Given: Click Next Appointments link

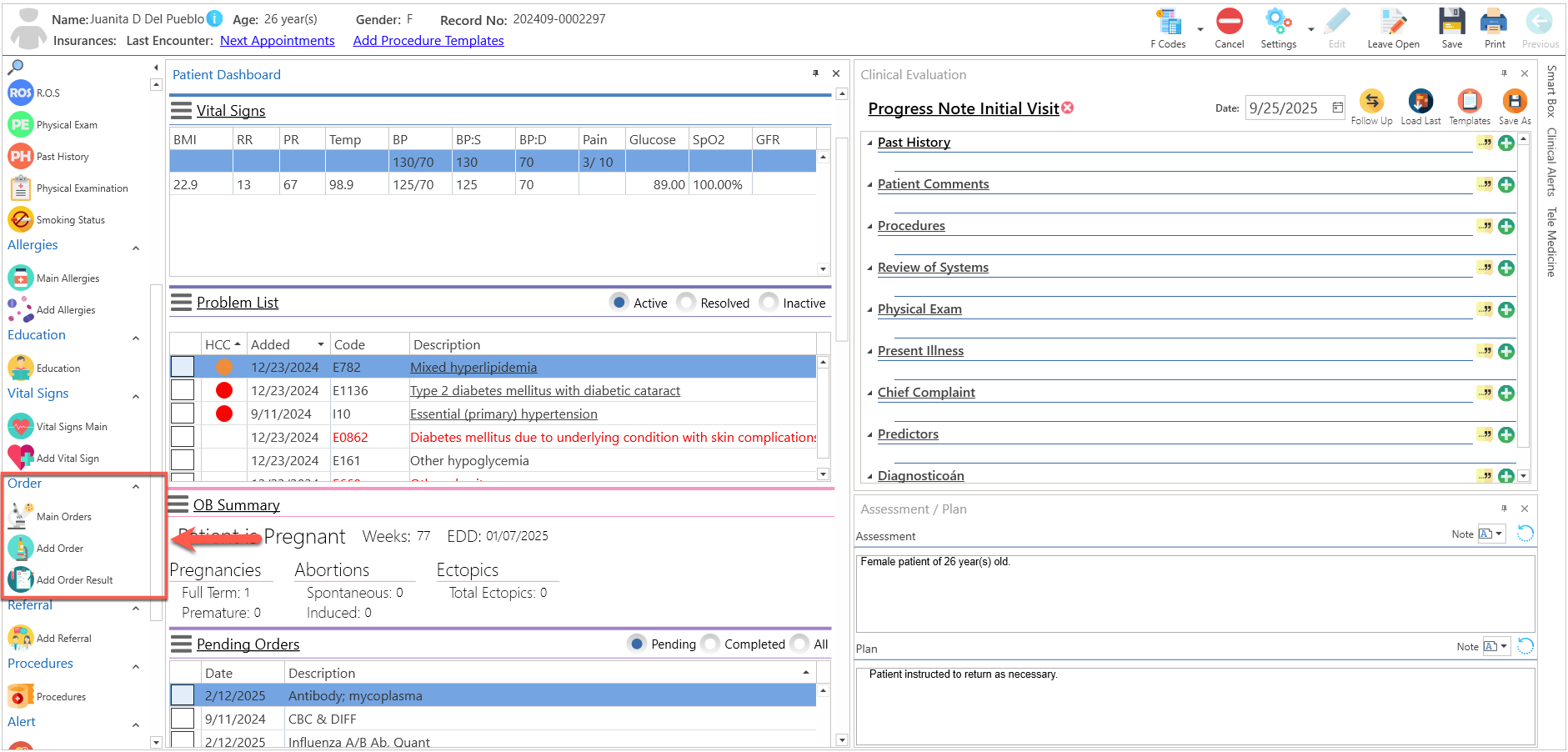Looking at the screenshot, I should click(278, 40).
